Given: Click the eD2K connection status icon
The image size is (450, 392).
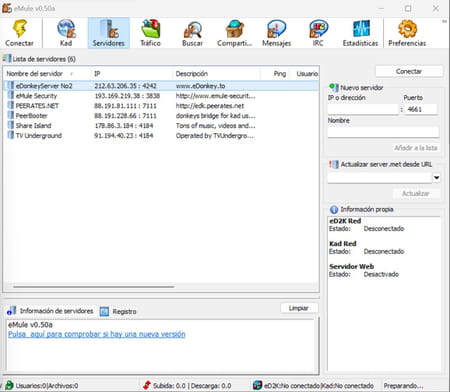Looking at the screenshot, I should [x=257, y=385].
